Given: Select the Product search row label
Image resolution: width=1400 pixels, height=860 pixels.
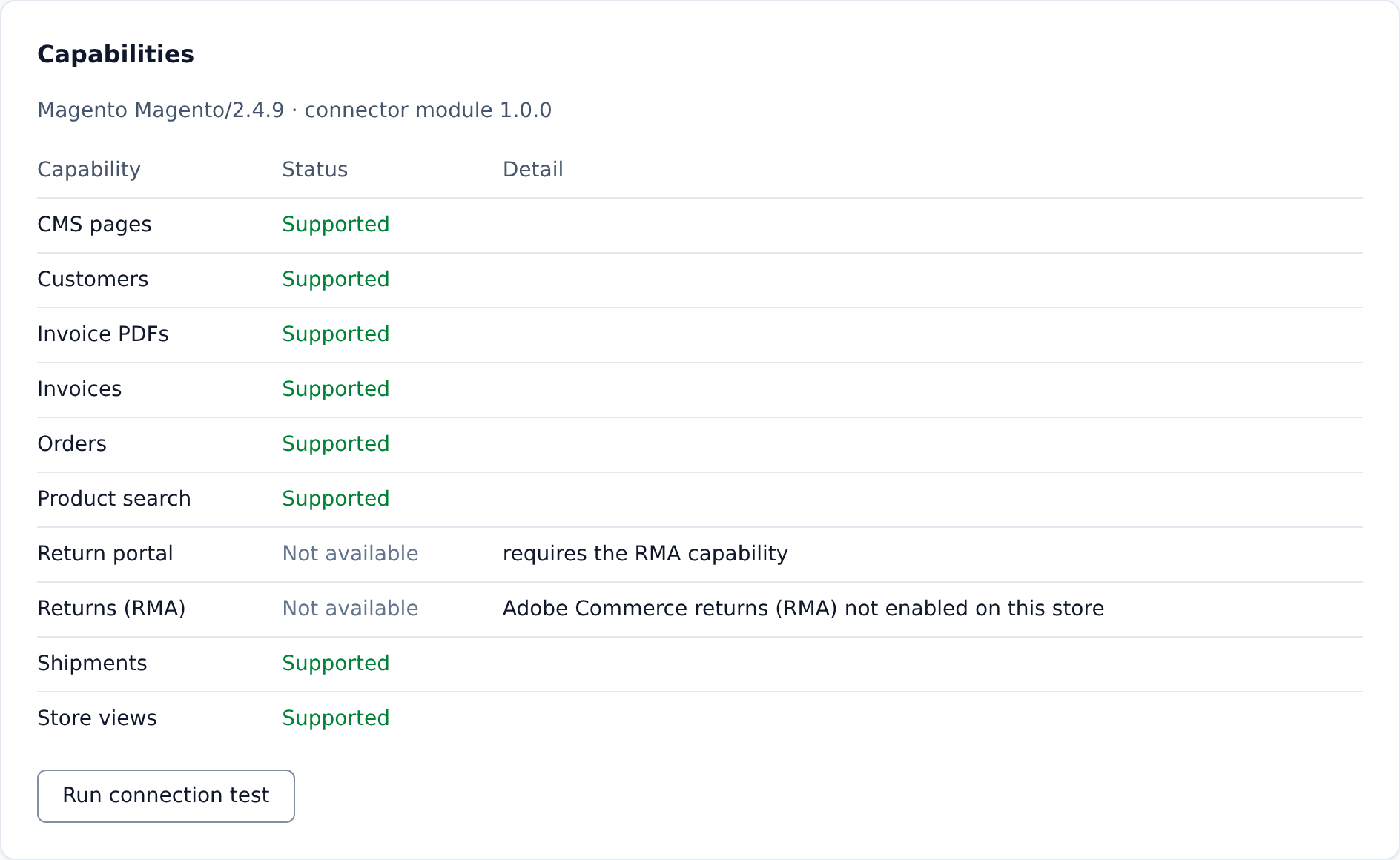Looking at the screenshot, I should pyautogui.click(x=114, y=499).
